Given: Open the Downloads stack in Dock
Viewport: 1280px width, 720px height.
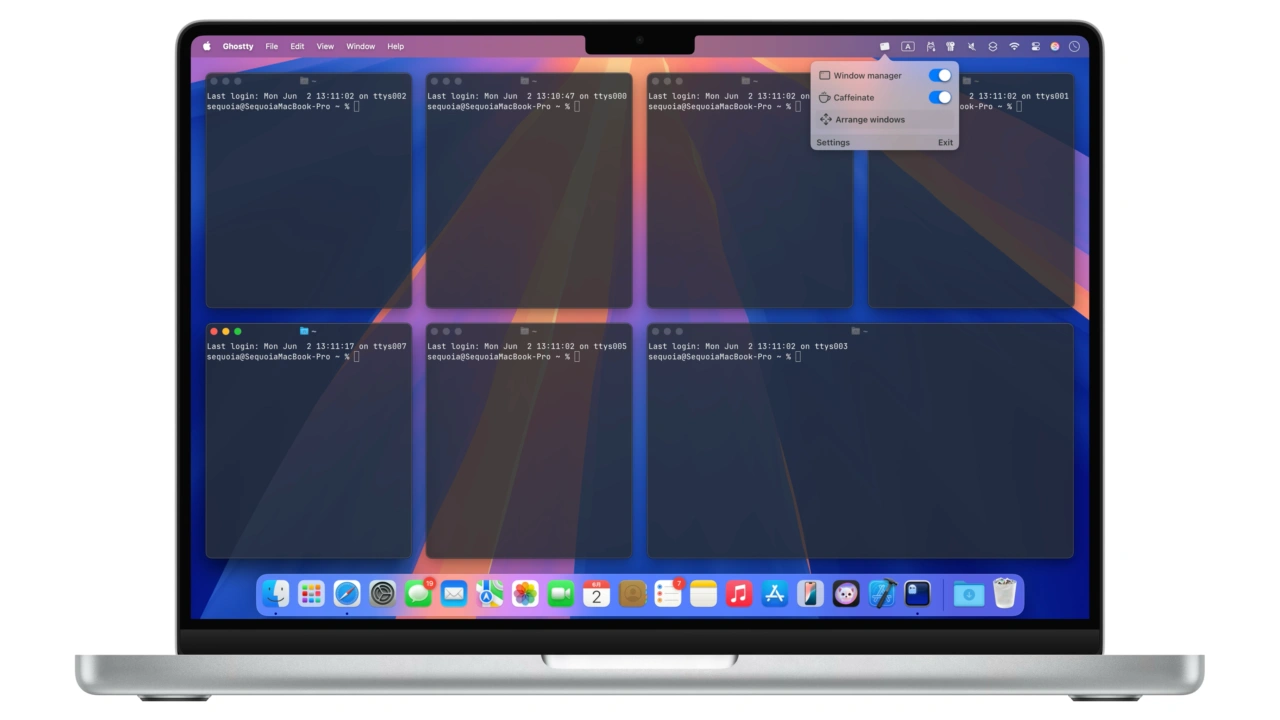Looking at the screenshot, I should coord(968,594).
